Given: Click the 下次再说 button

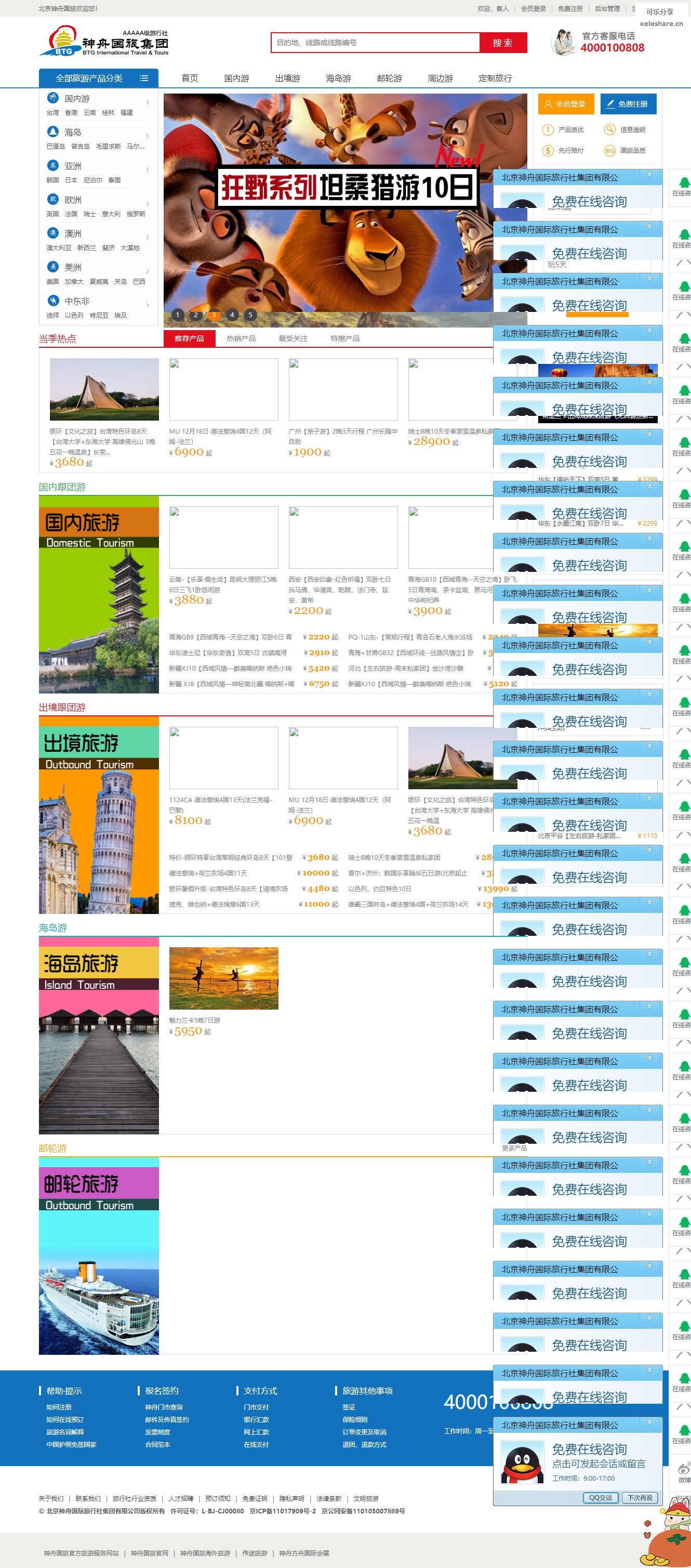Looking at the screenshot, I should coord(640,1497).
